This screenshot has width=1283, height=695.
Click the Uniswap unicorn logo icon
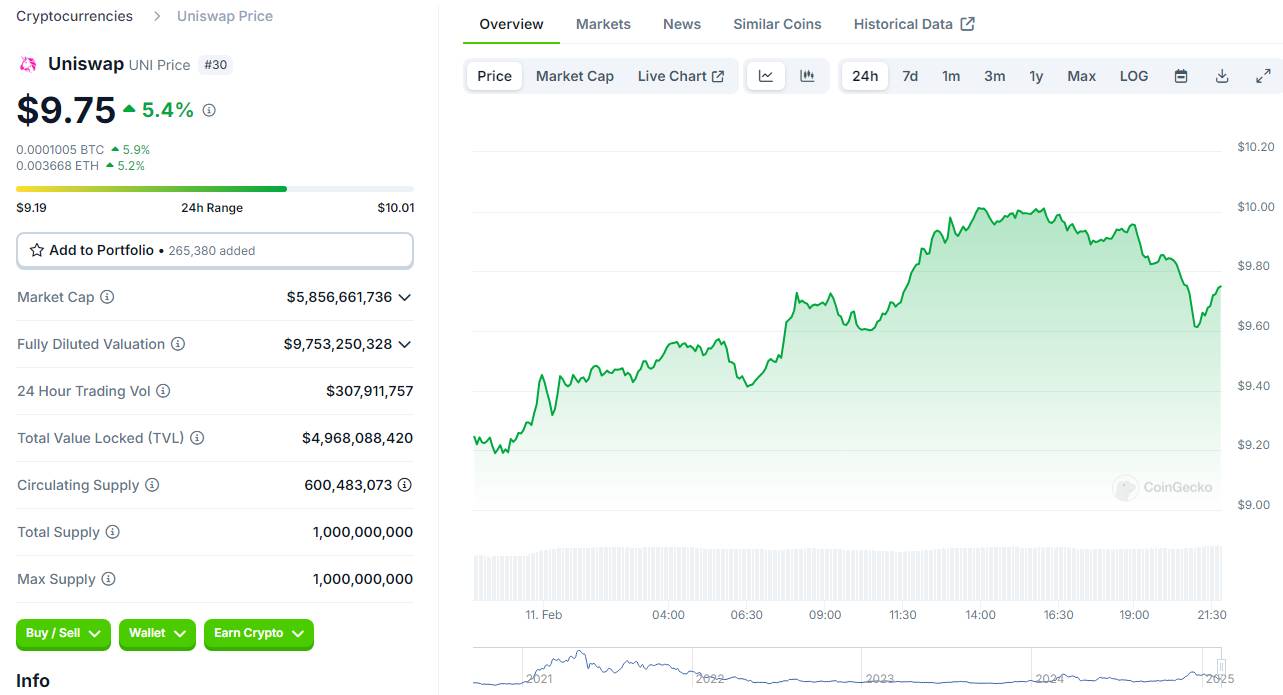tap(27, 65)
